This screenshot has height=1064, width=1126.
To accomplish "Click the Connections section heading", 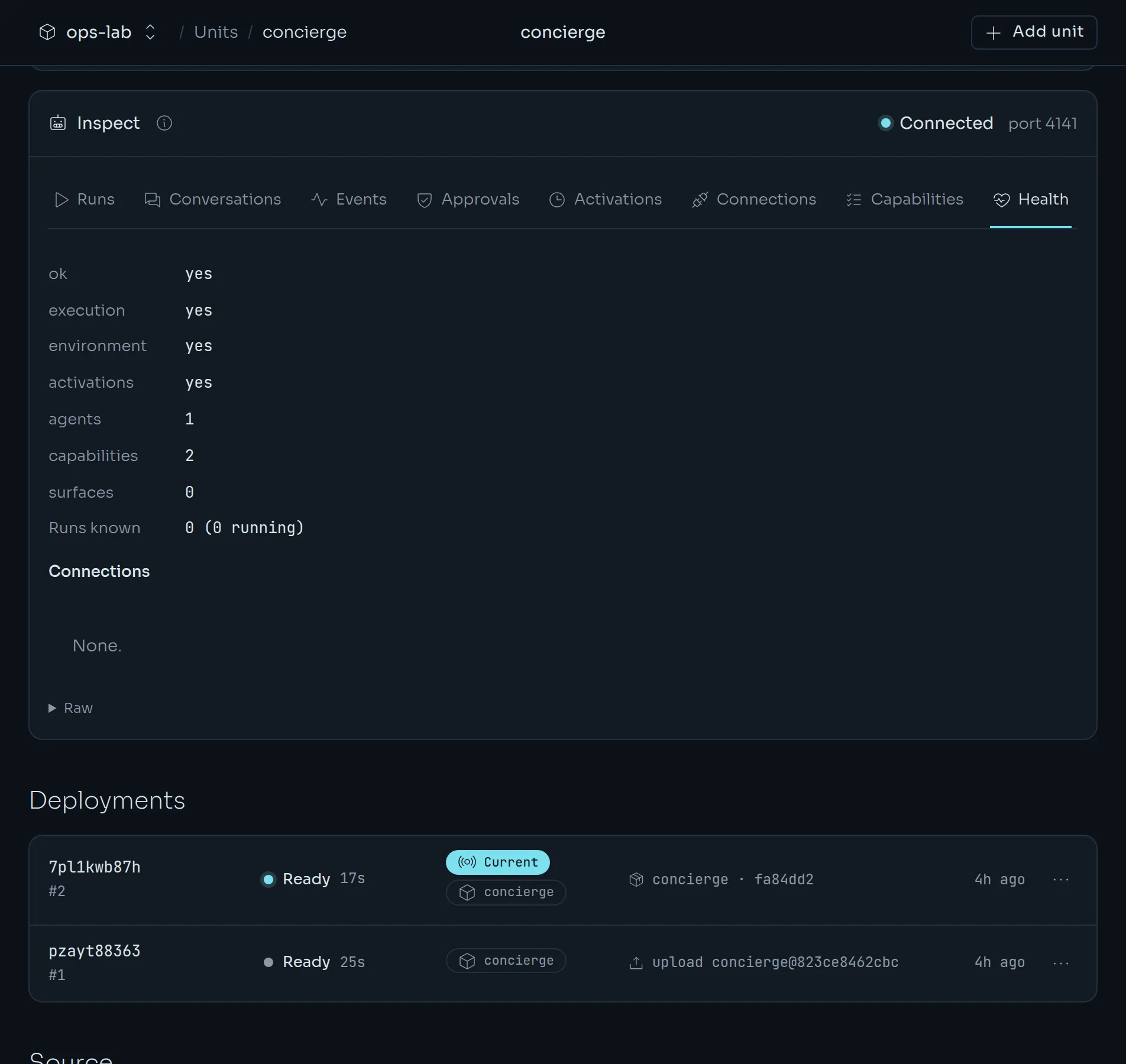I will [99, 572].
